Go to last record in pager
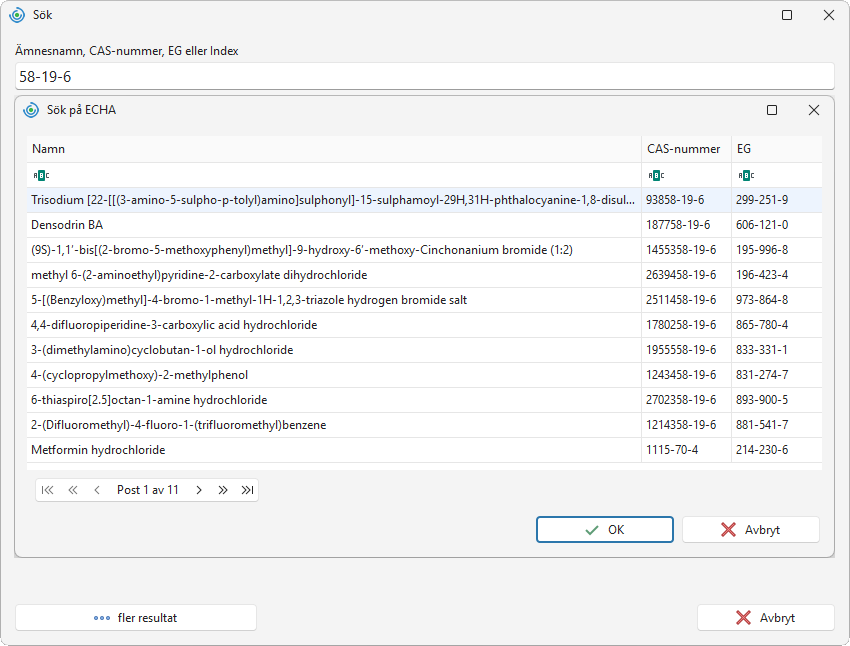The height and width of the screenshot is (646, 850). click(x=247, y=490)
